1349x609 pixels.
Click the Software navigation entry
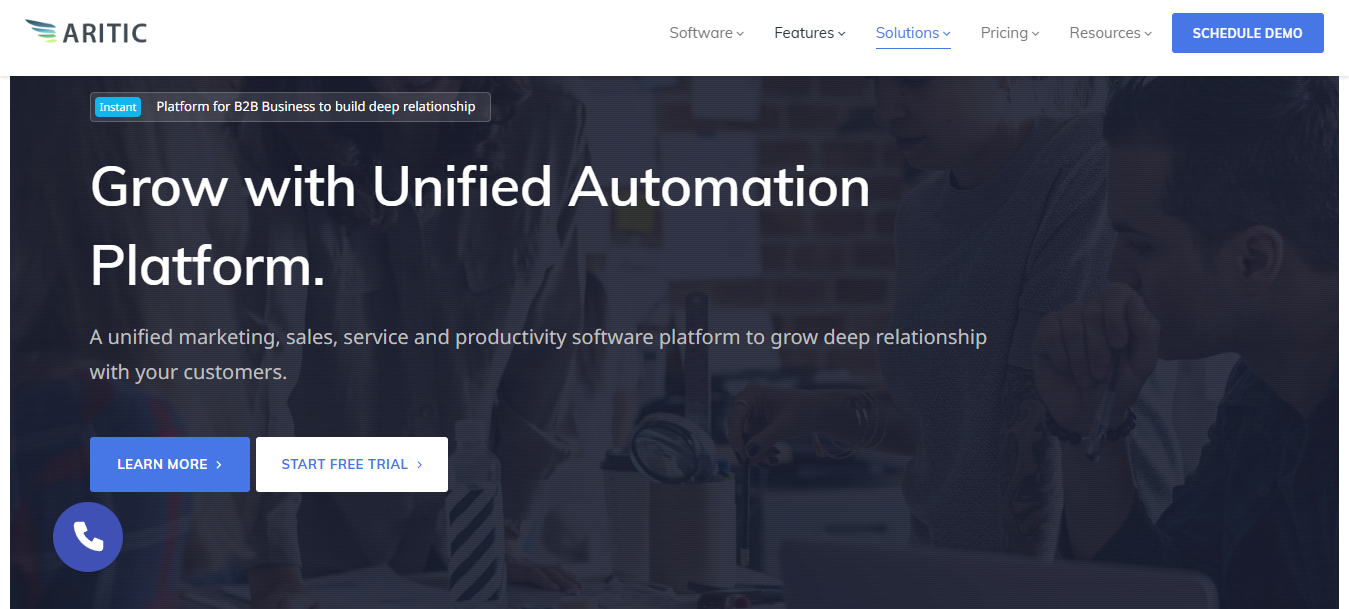click(x=700, y=33)
